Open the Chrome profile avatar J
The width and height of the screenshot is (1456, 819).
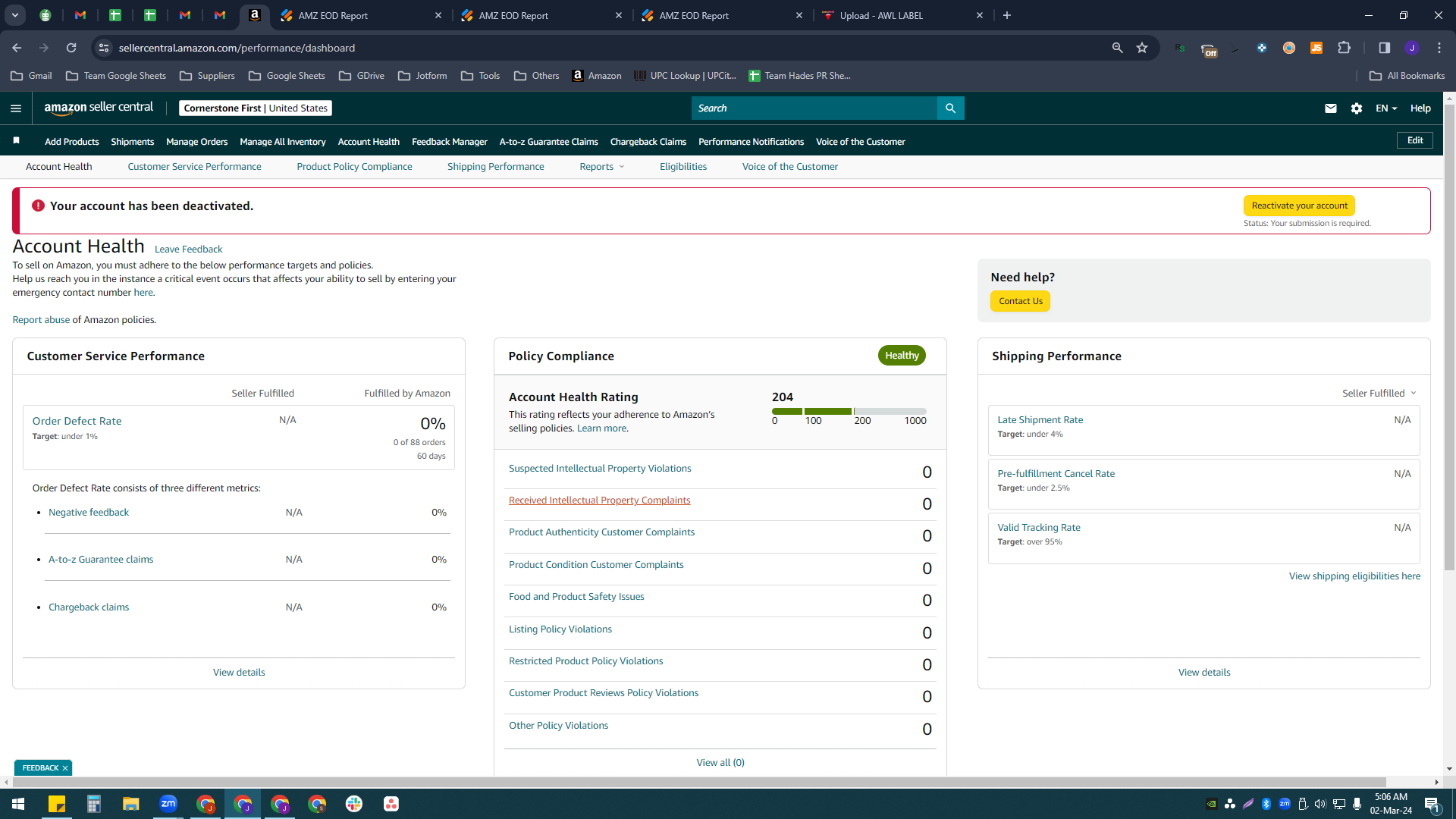(1412, 48)
